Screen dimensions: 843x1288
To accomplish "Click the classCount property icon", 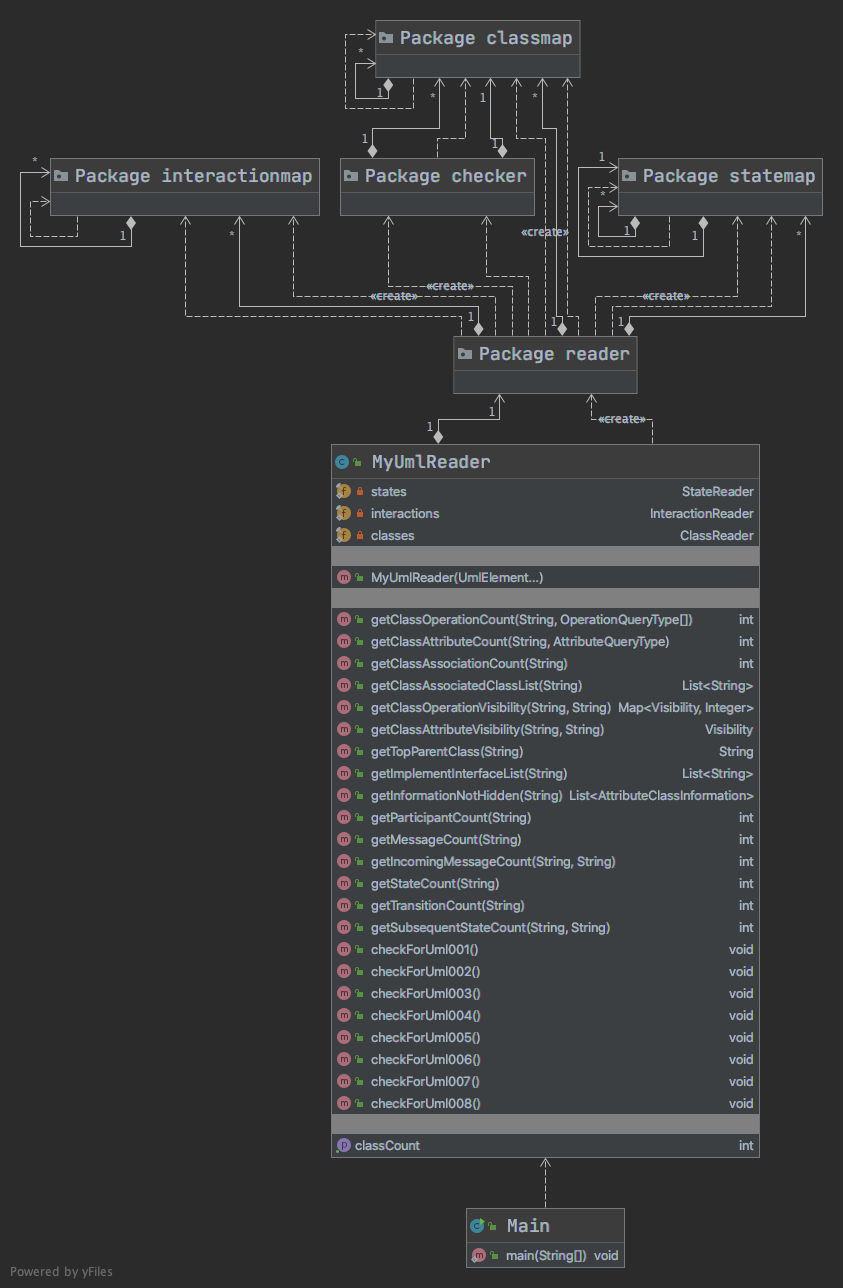I will [344, 1145].
